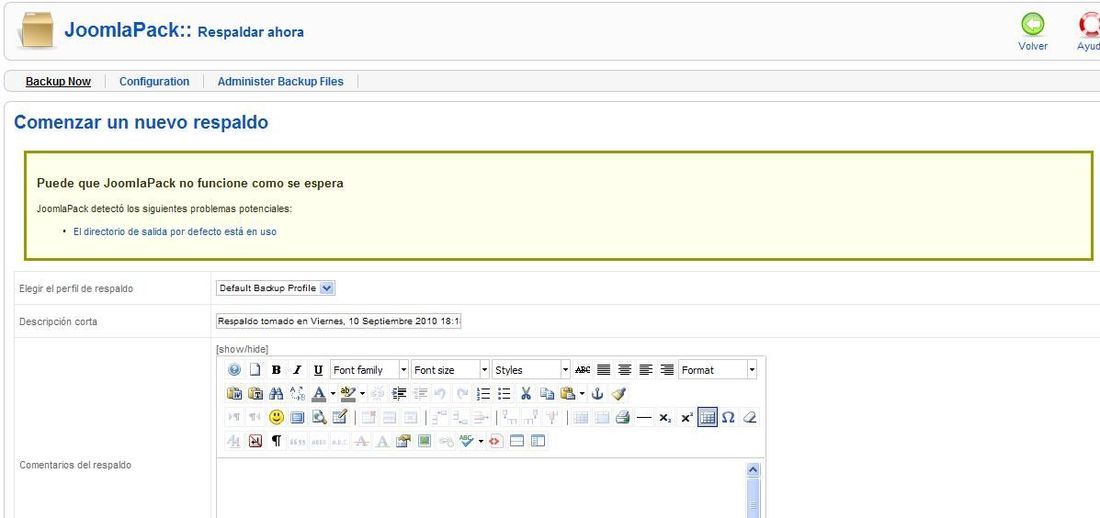The width and height of the screenshot is (1100, 518).
Task: Open the Configuration tab
Action: 154,81
